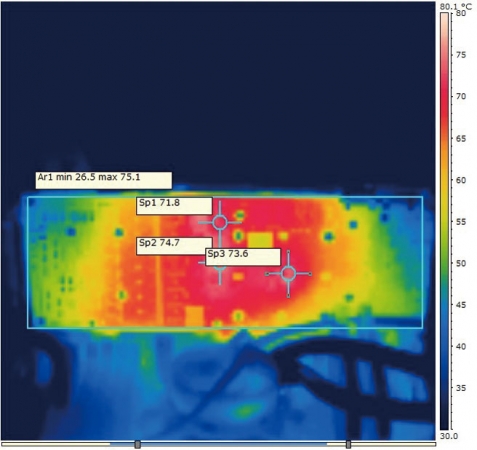Select the Sp1 crosshair spot marker
This screenshot has width=477, height=450.
pyautogui.click(x=220, y=222)
